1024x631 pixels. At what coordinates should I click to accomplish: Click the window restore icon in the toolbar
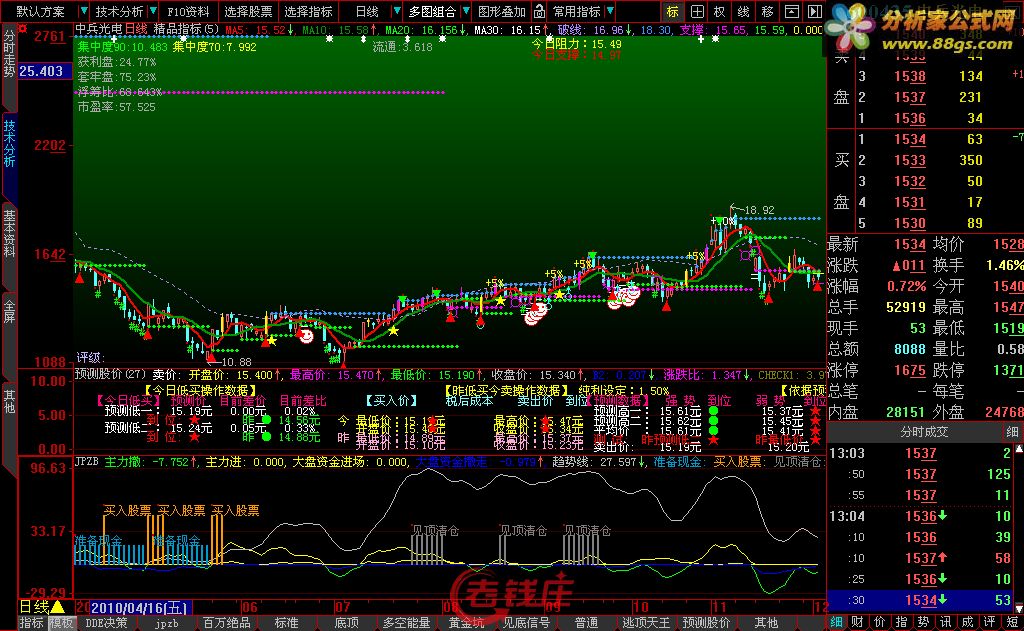click(791, 11)
